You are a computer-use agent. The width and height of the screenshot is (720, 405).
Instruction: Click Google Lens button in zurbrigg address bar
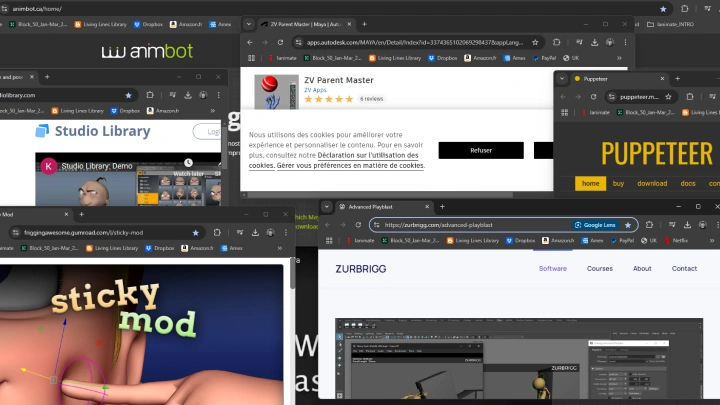(x=595, y=225)
